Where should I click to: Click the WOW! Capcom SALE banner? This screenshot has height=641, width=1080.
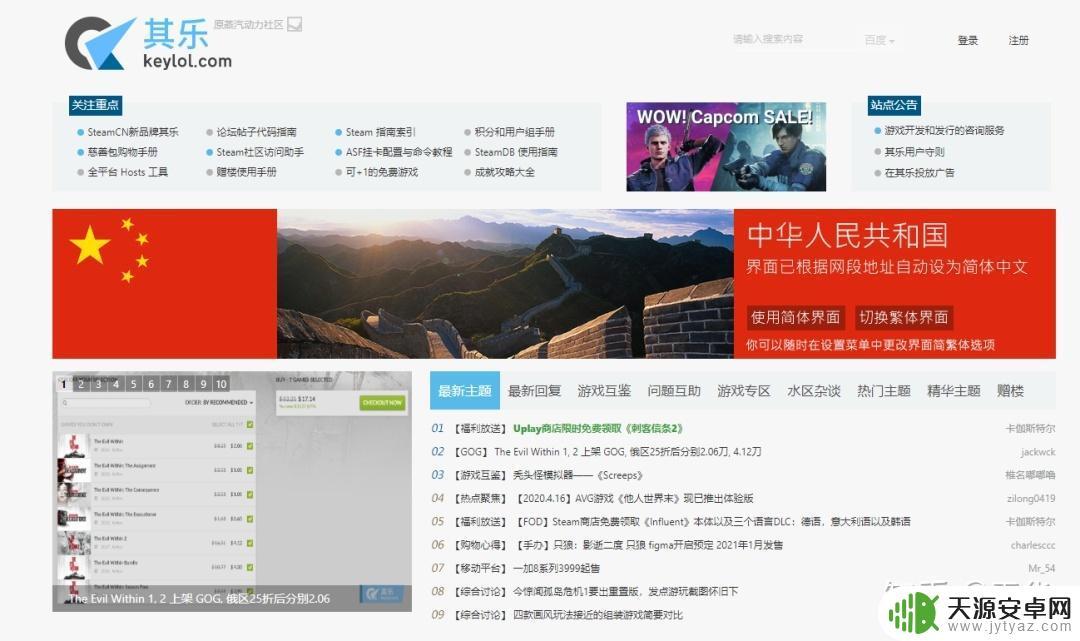[x=726, y=147]
